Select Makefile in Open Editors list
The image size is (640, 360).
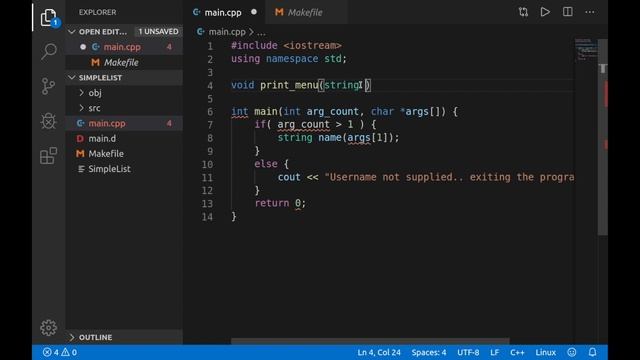(x=124, y=62)
